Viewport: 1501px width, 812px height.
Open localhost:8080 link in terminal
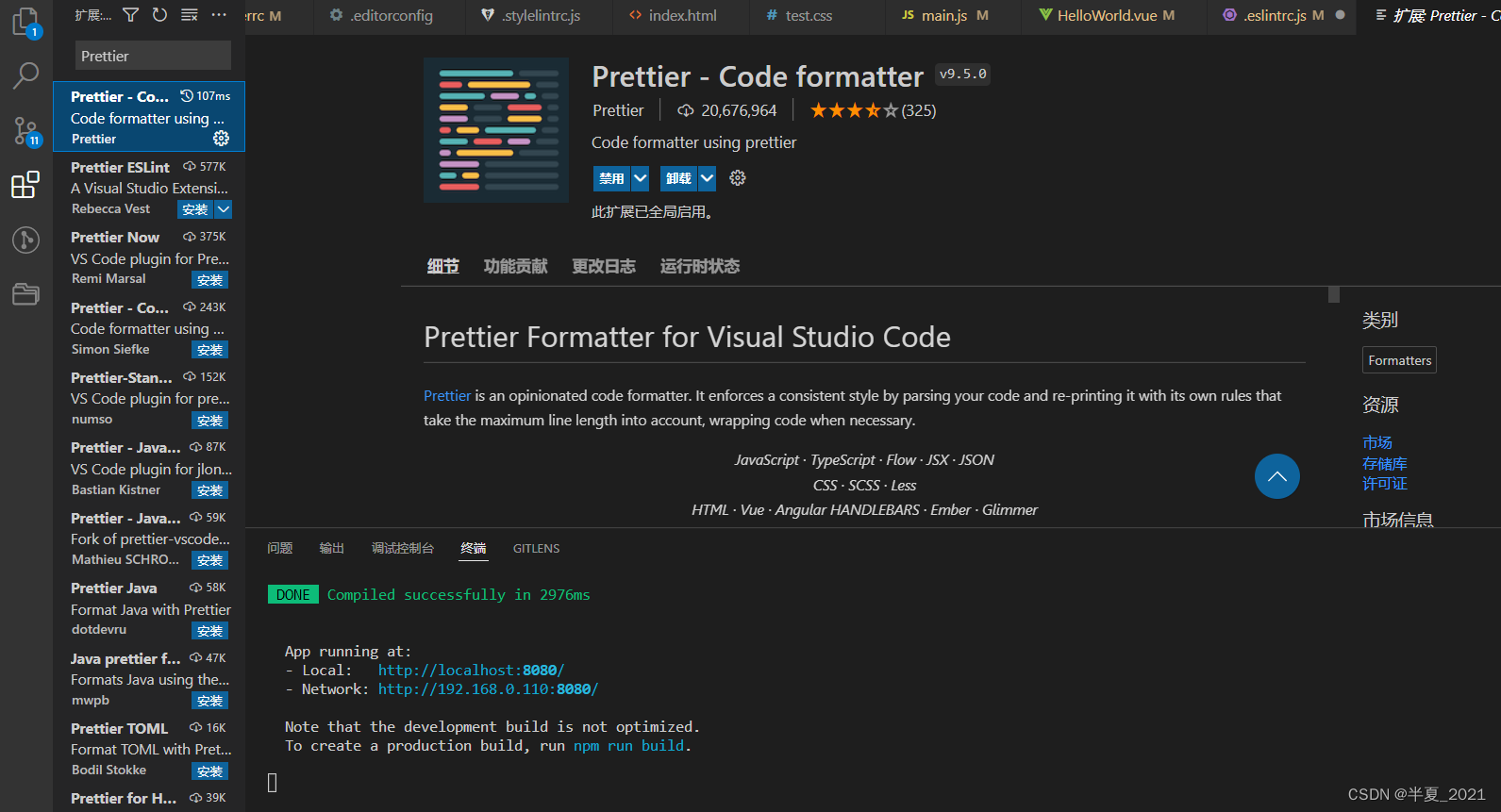click(471, 671)
